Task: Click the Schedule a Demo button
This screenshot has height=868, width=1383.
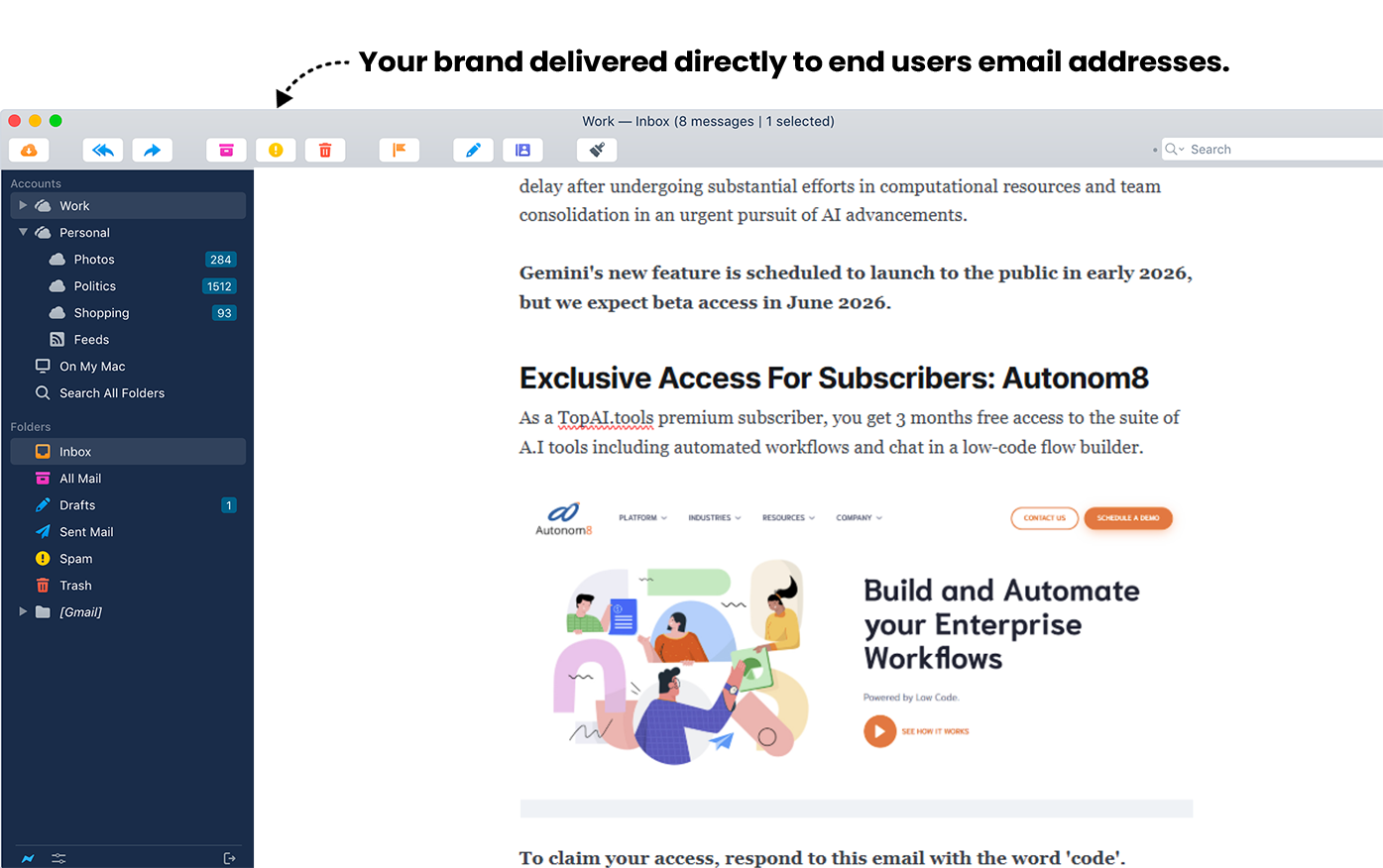Action: point(1127,518)
